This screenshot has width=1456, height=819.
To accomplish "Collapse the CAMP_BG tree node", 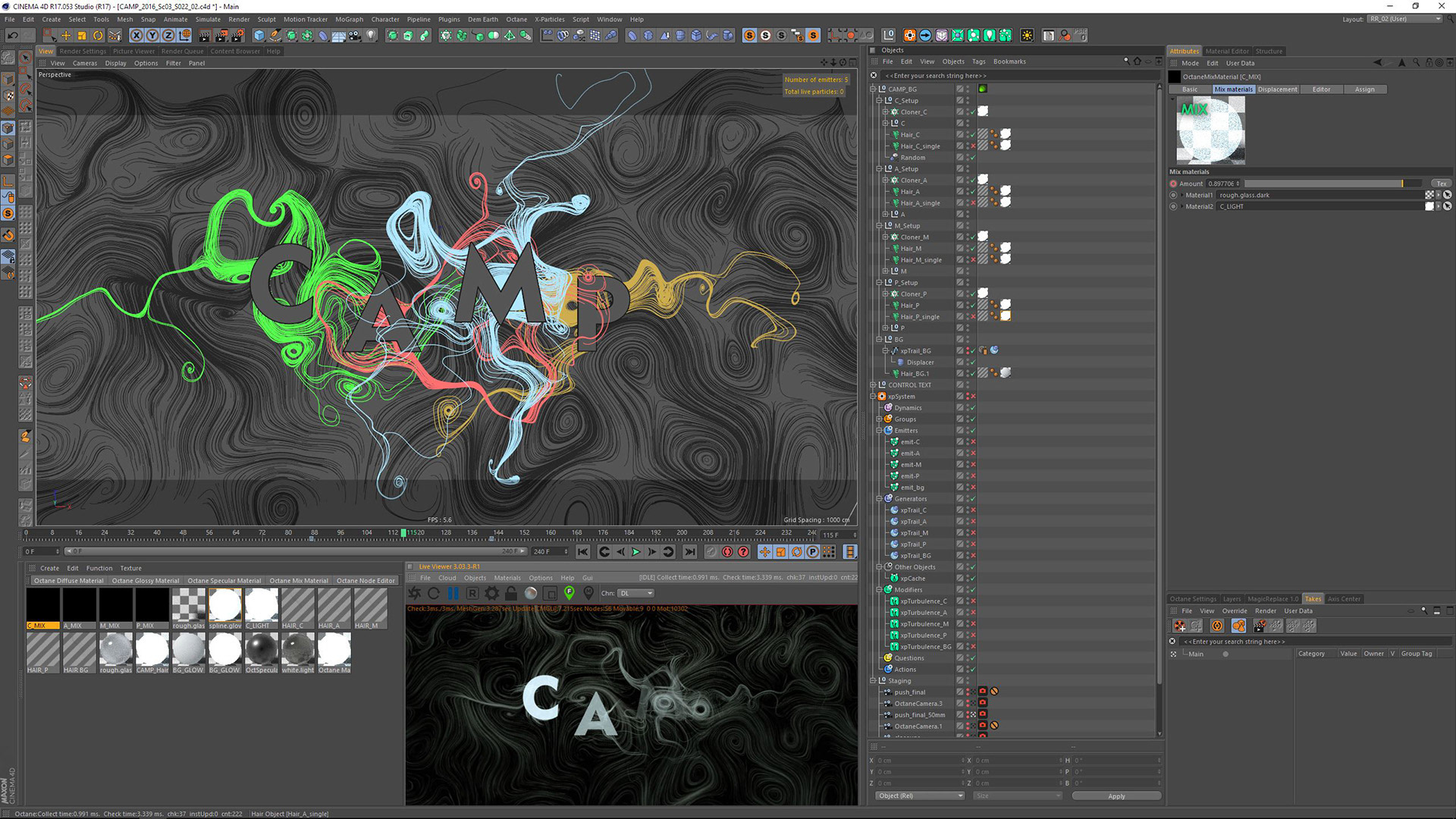I will pyautogui.click(x=873, y=89).
